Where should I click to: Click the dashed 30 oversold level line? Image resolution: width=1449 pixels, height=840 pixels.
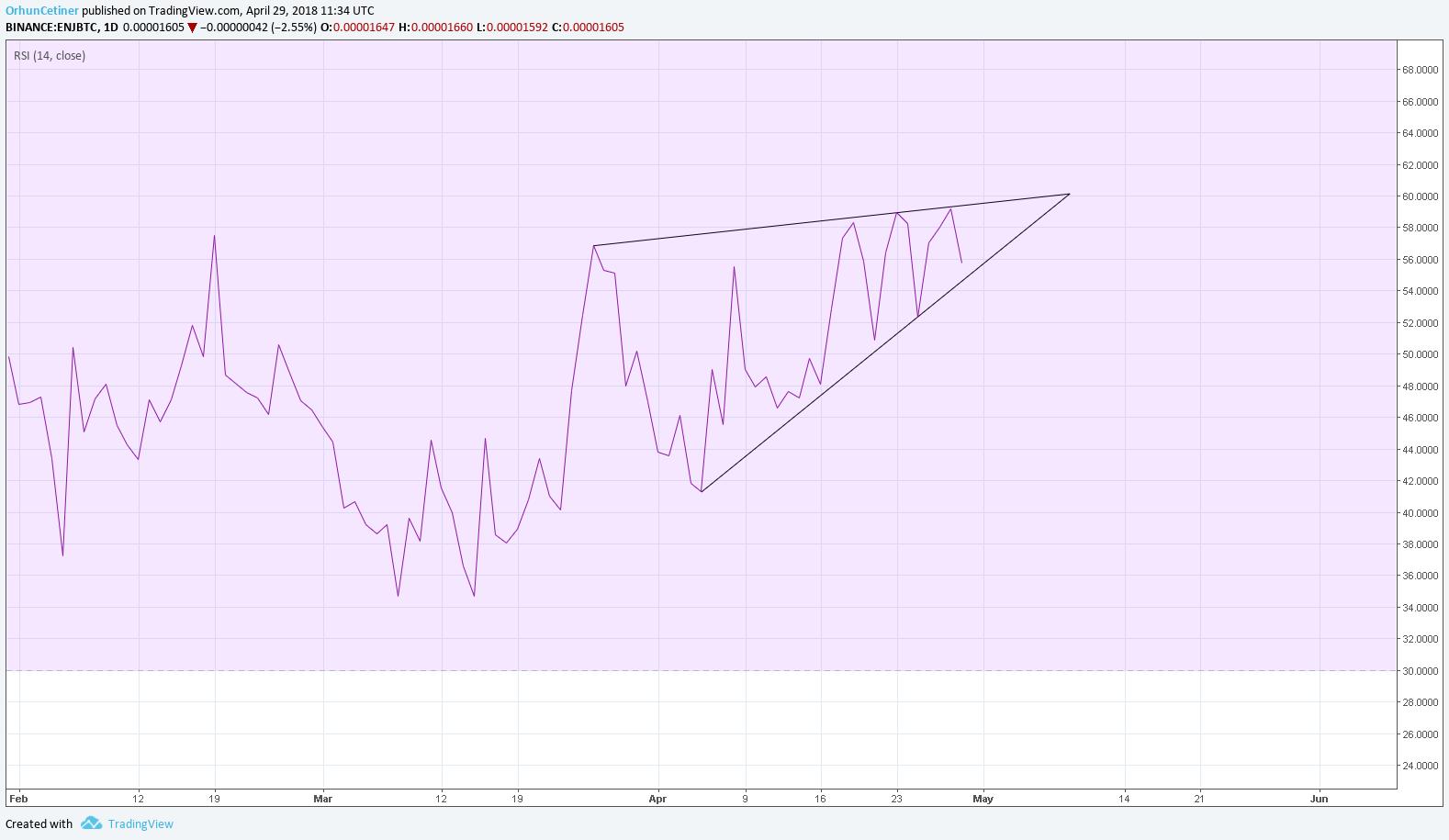pos(702,670)
